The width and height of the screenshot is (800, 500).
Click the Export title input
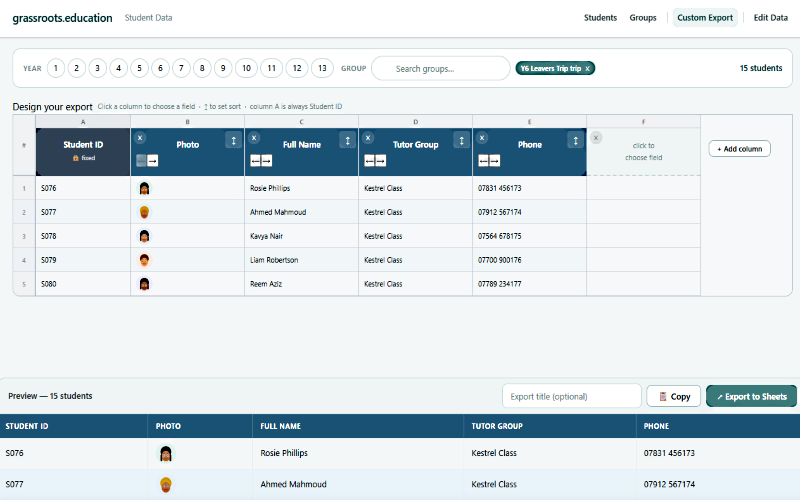571,396
